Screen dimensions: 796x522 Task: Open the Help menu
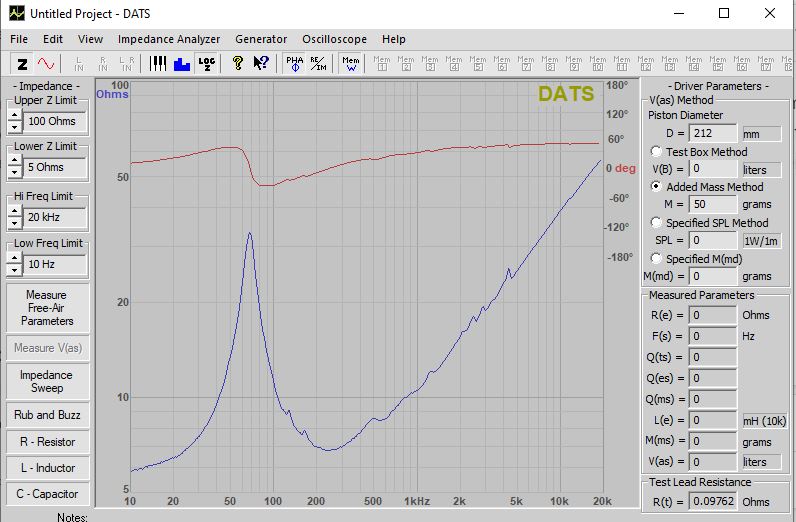coord(394,39)
